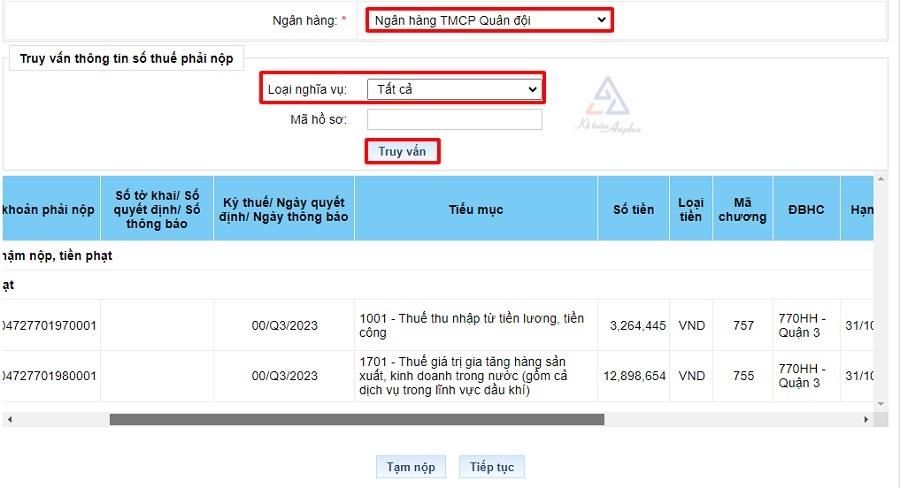Image resolution: width=900 pixels, height=488 pixels.
Task: Expand the Loại nghĩa vụ dropdown
Action: pos(454,90)
